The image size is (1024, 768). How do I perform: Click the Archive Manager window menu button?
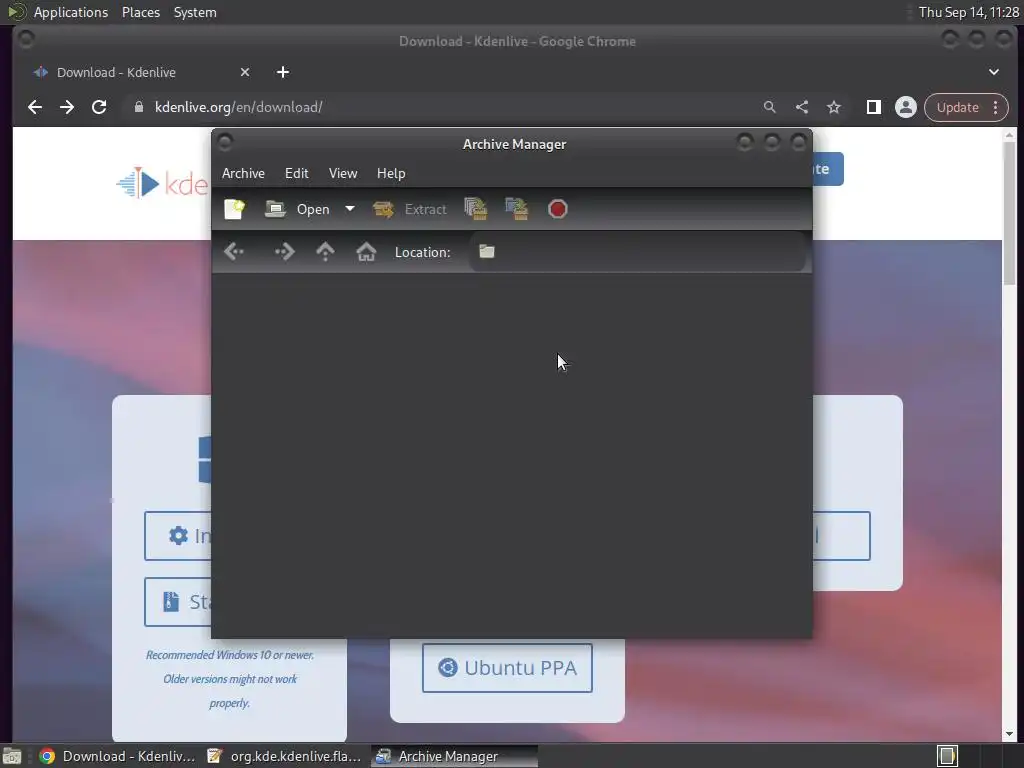pos(225,142)
